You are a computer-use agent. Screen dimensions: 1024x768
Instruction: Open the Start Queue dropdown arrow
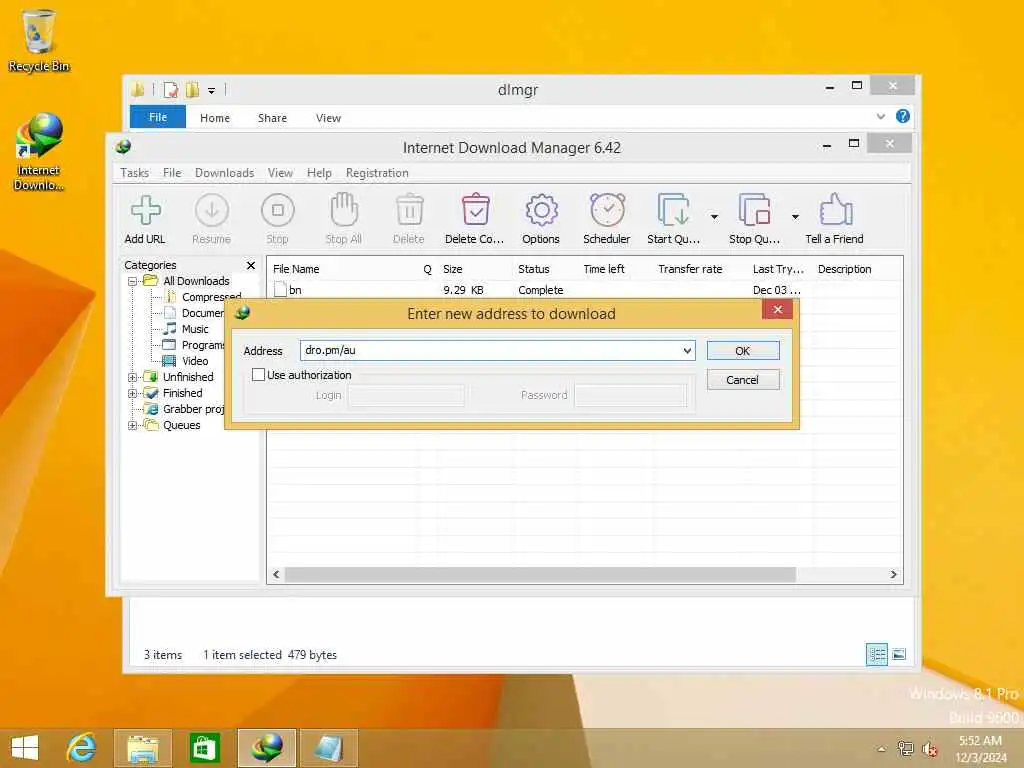(714, 217)
